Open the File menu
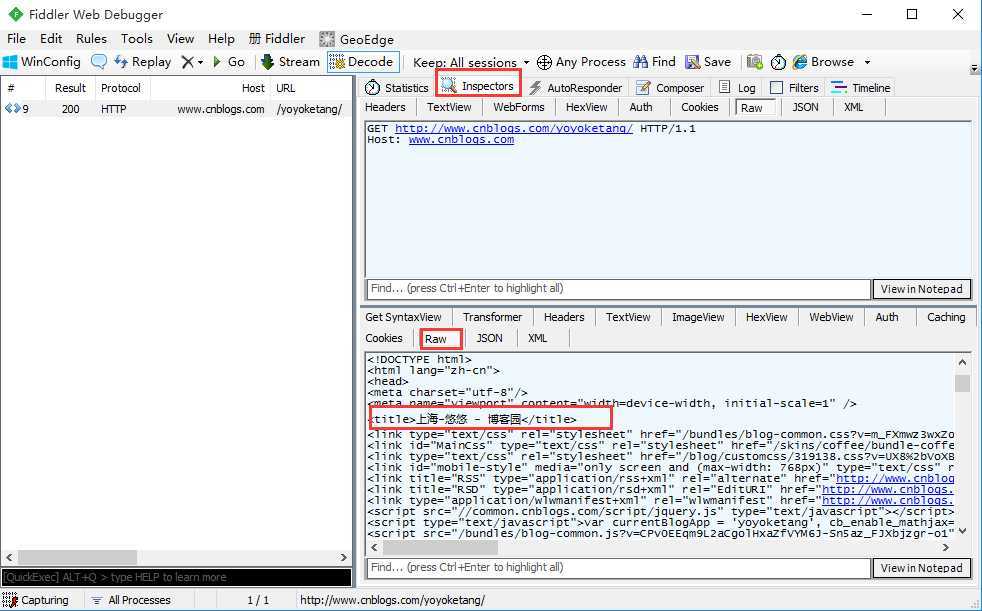The width and height of the screenshot is (982, 611). click(x=16, y=39)
